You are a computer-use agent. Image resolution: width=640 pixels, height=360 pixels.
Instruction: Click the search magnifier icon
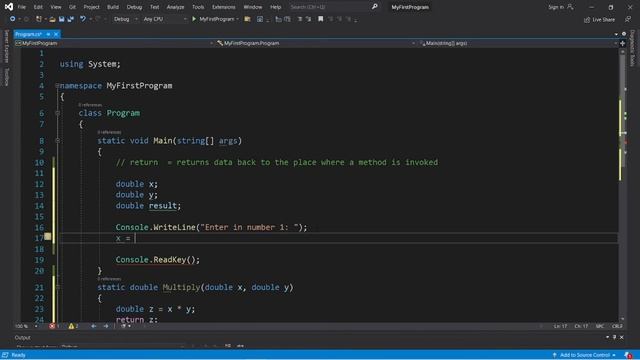(375, 7)
